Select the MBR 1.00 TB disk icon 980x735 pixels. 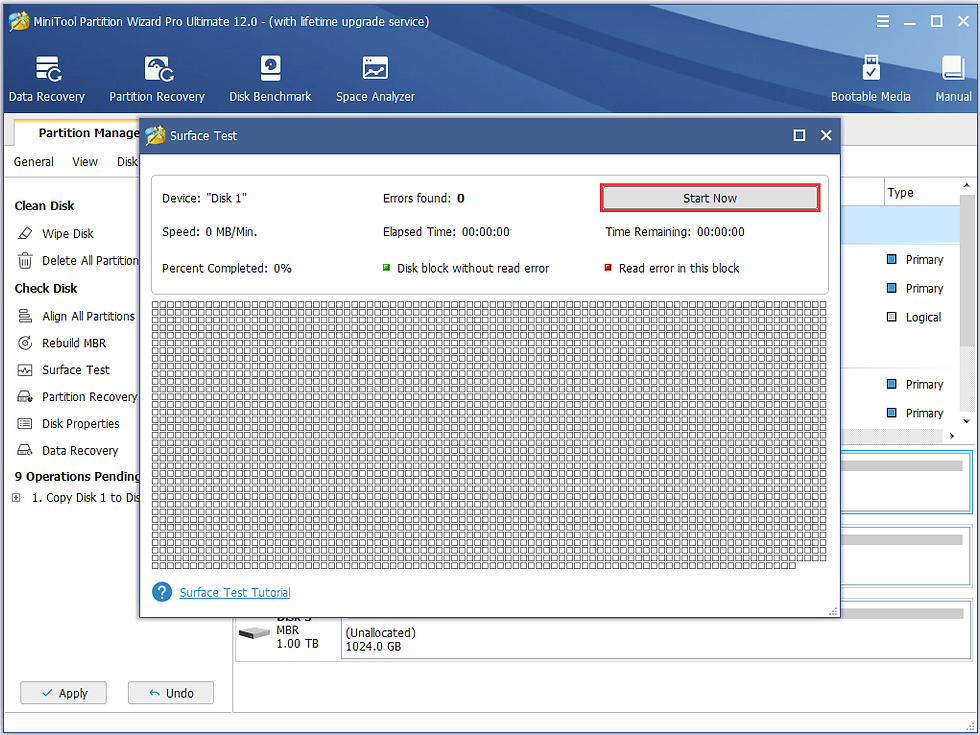click(x=254, y=634)
